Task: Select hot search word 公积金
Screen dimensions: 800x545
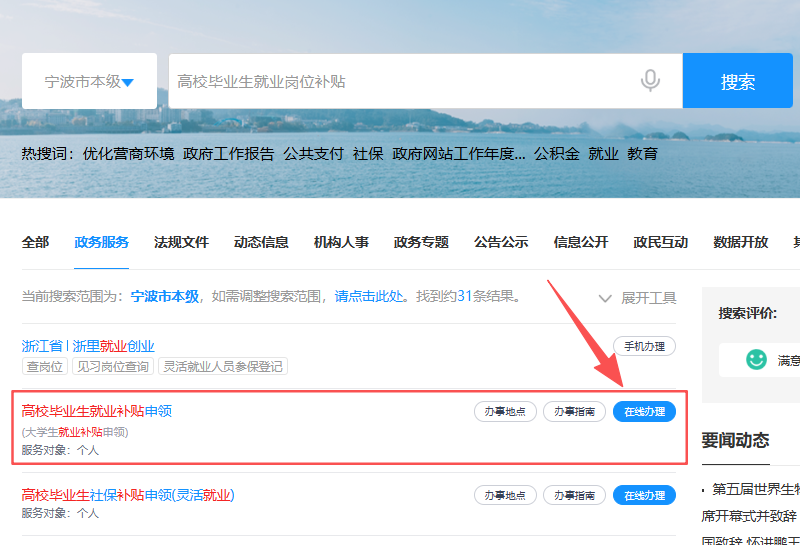Action: coord(557,154)
